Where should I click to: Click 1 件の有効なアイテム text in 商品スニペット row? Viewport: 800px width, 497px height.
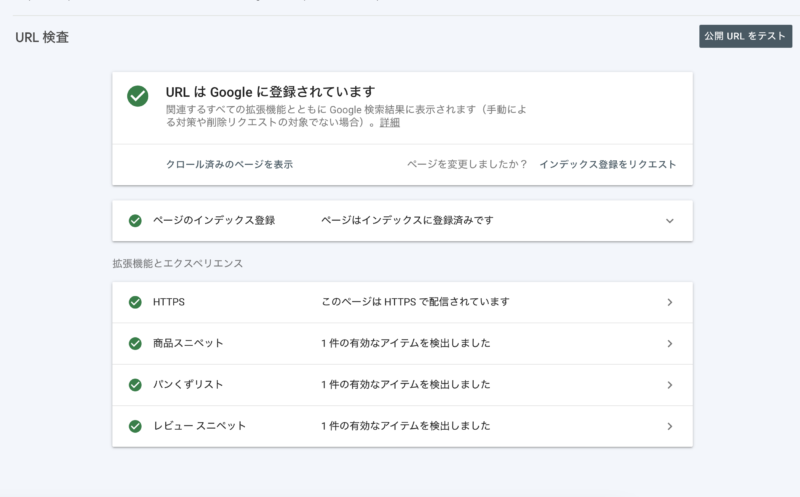(x=406, y=343)
